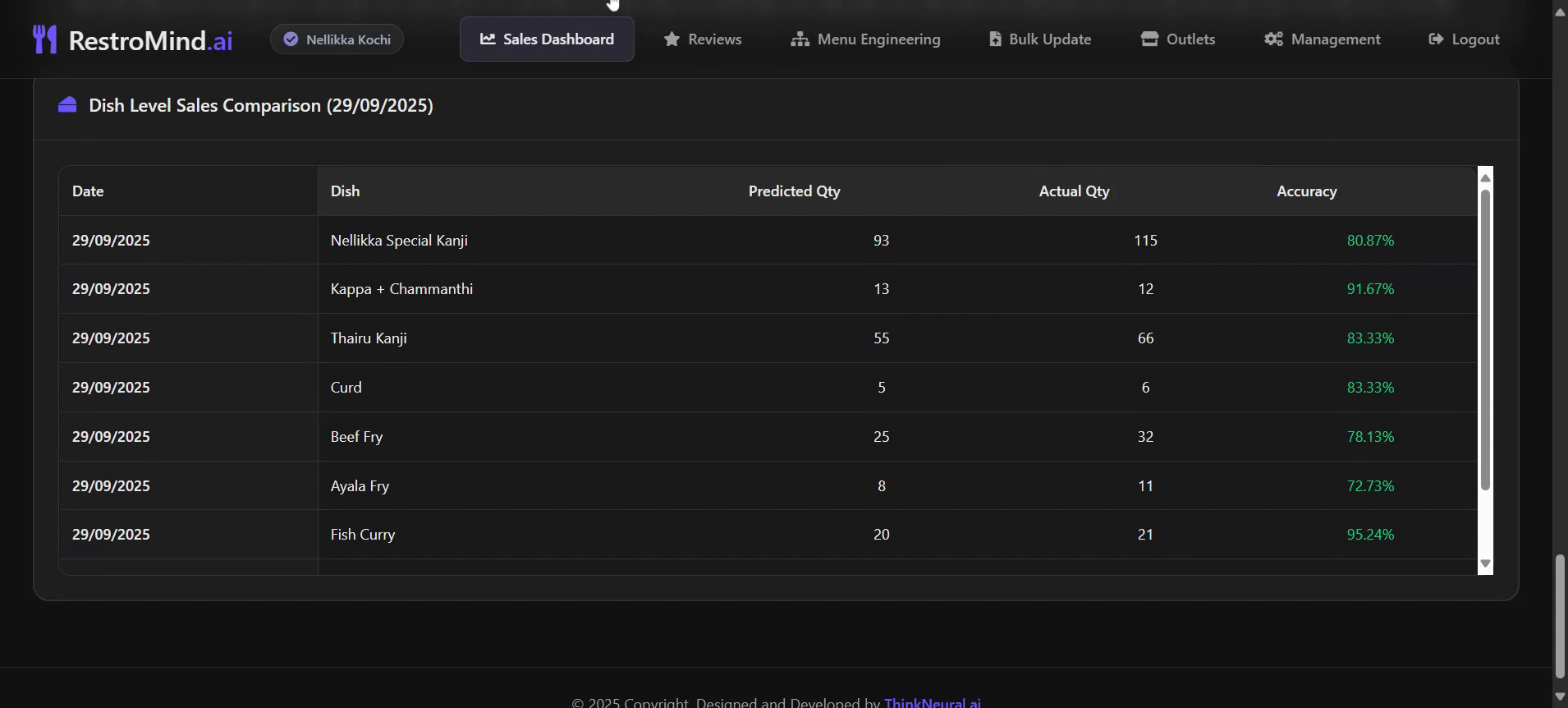The width and height of the screenshot is (1568, 708).
Task: Click the checkmark icon in the Nellikka Kochi badge
Action: tap(291, 39)
